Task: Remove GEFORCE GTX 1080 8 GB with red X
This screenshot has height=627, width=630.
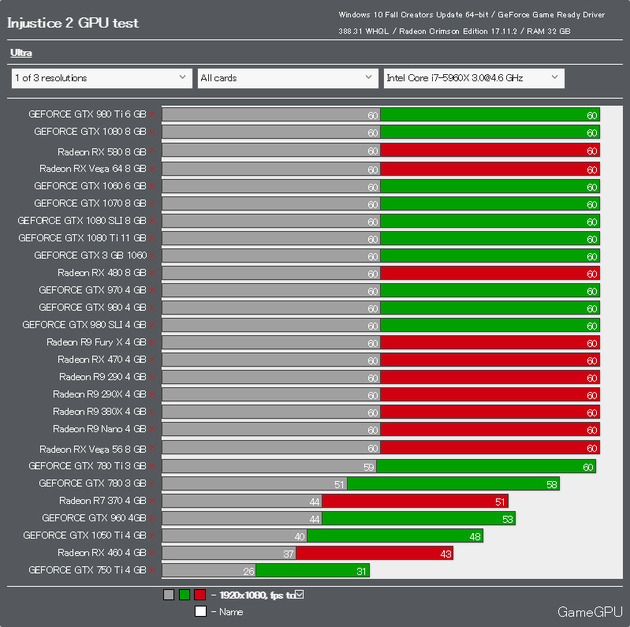Action: tap(152, 132)
